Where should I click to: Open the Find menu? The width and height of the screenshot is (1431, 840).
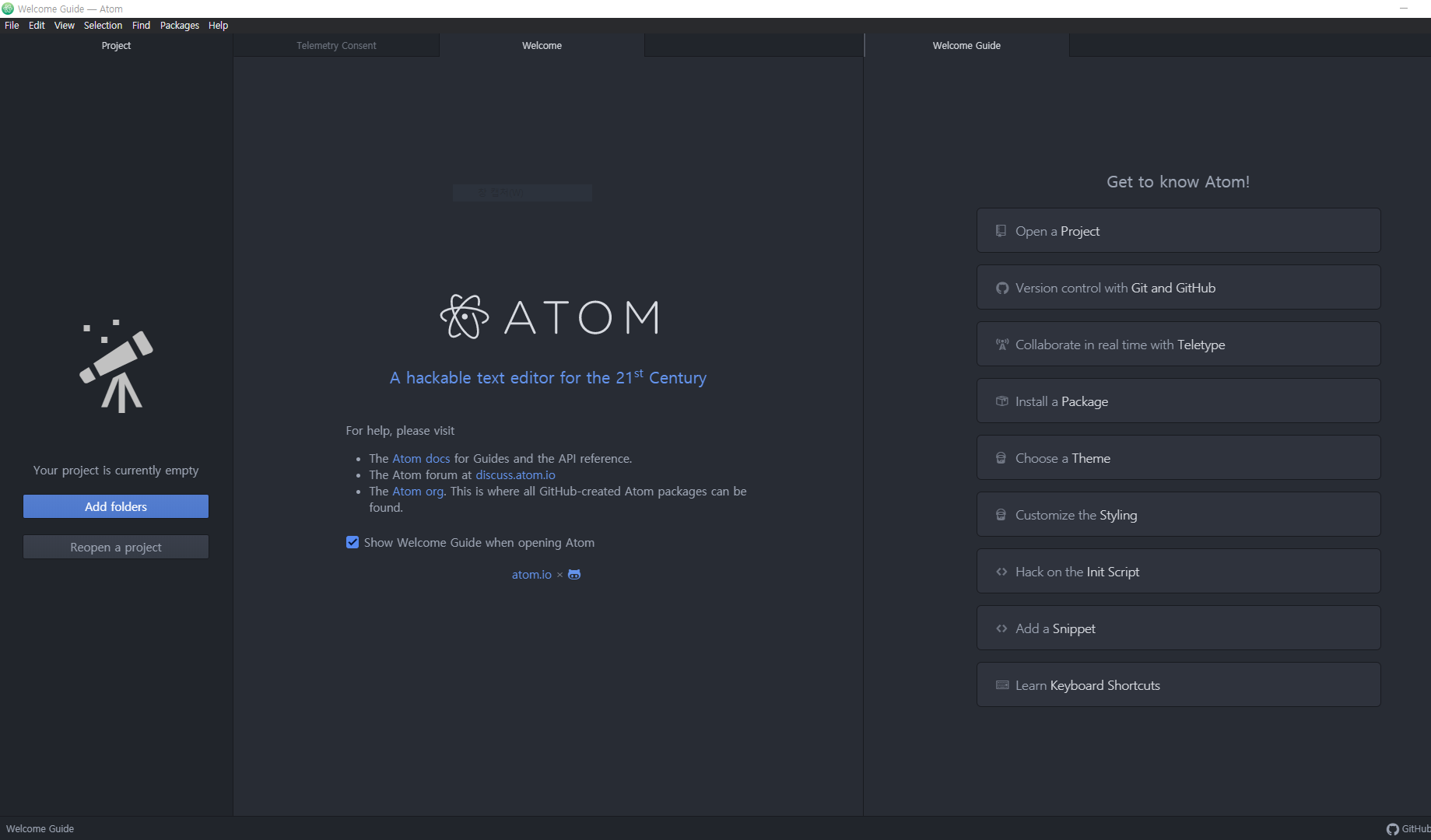pos(141,26)
